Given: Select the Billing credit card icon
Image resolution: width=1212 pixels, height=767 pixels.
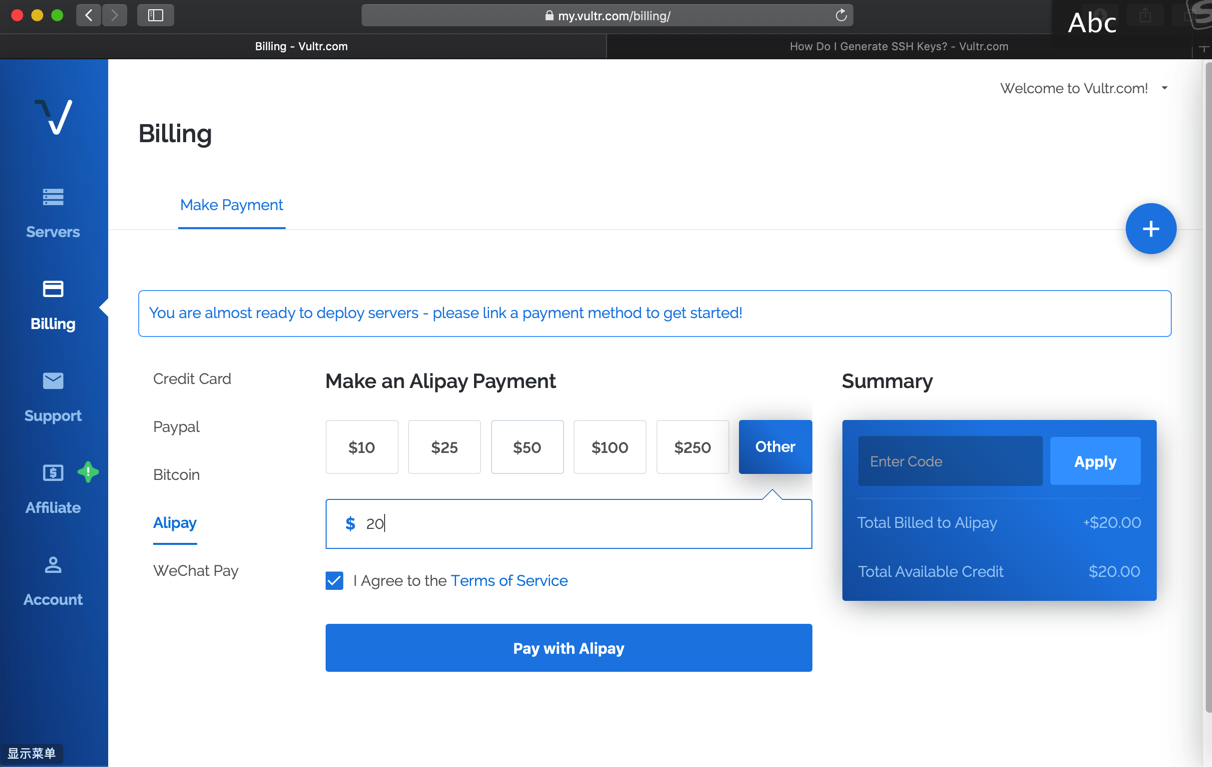Looking at the screenshot, I should pyautogui.click(x=53, y=289).
